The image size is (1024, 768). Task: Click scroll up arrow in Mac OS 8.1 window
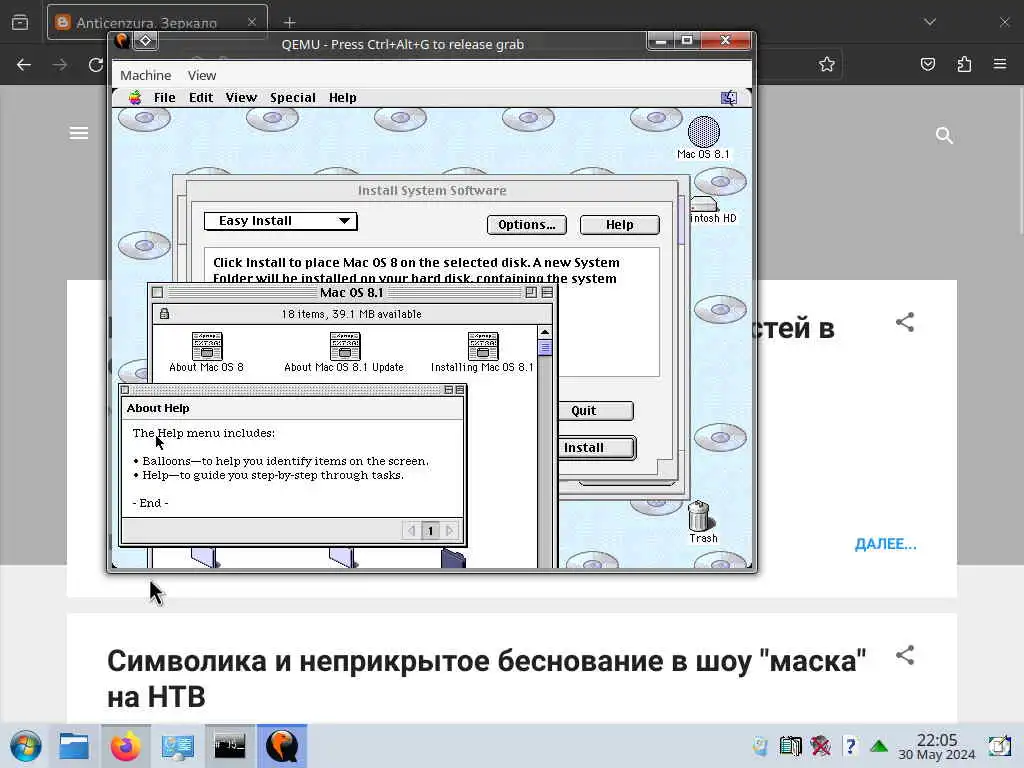(x=545, y=332)
